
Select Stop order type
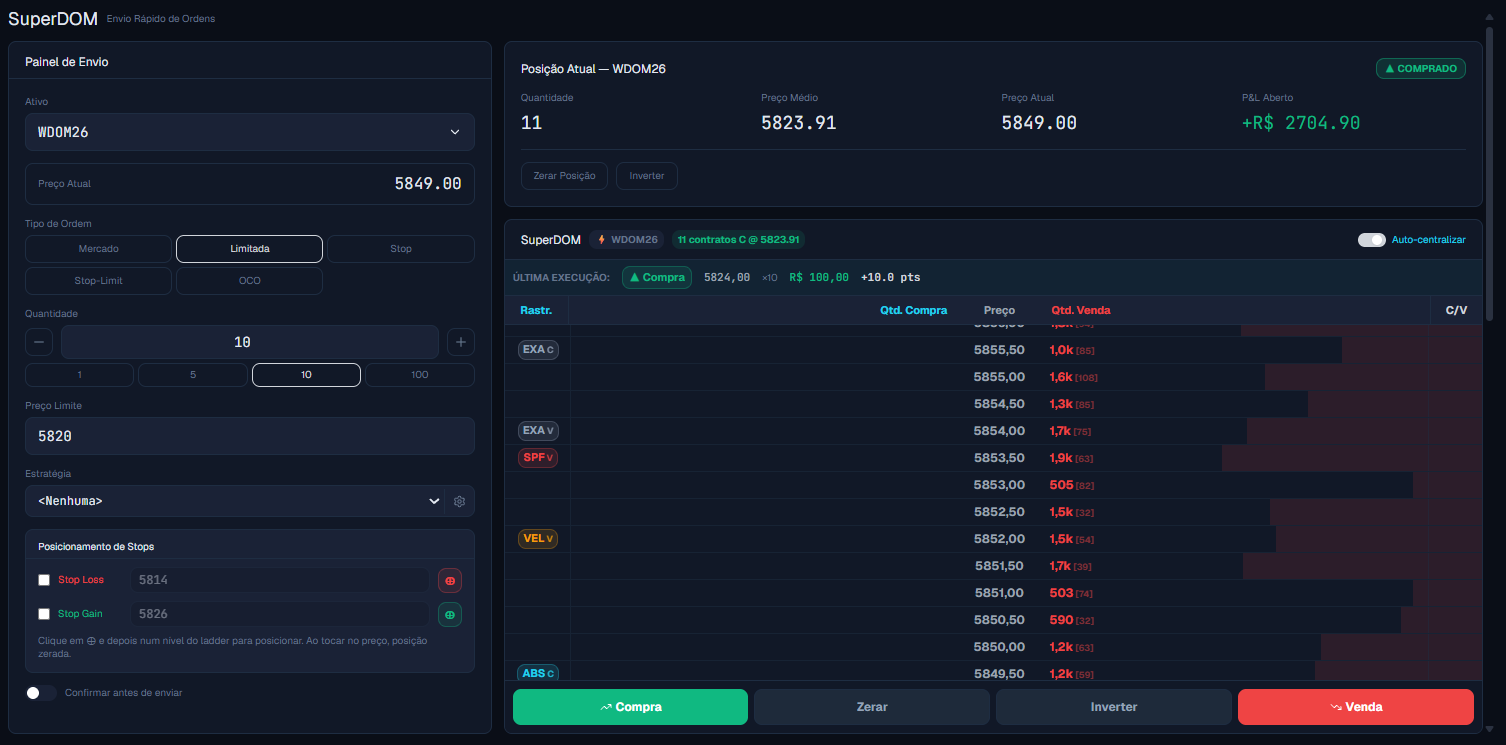click(x=401, y=248)
